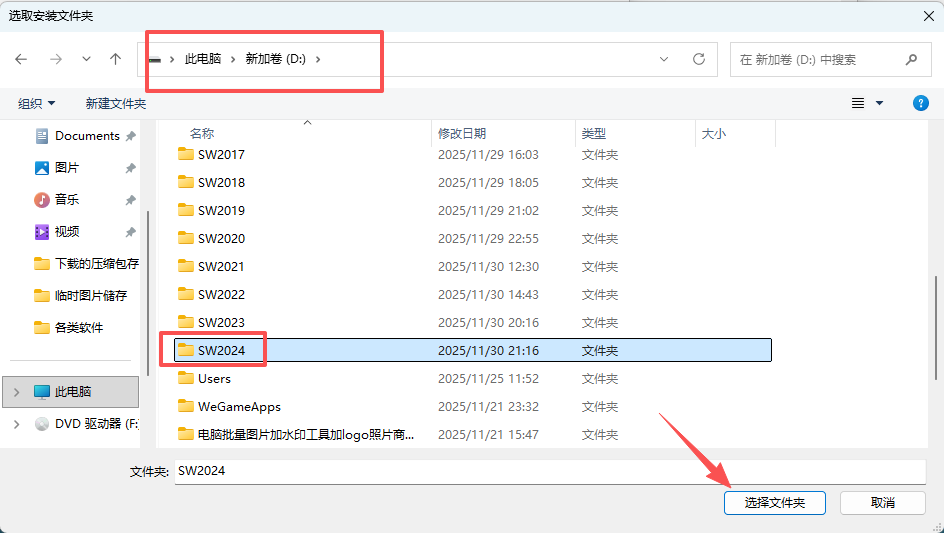Expand the 此电脑 tree node
The width and height of the screenshot is (944, 533).
click(x=16, y=392)
